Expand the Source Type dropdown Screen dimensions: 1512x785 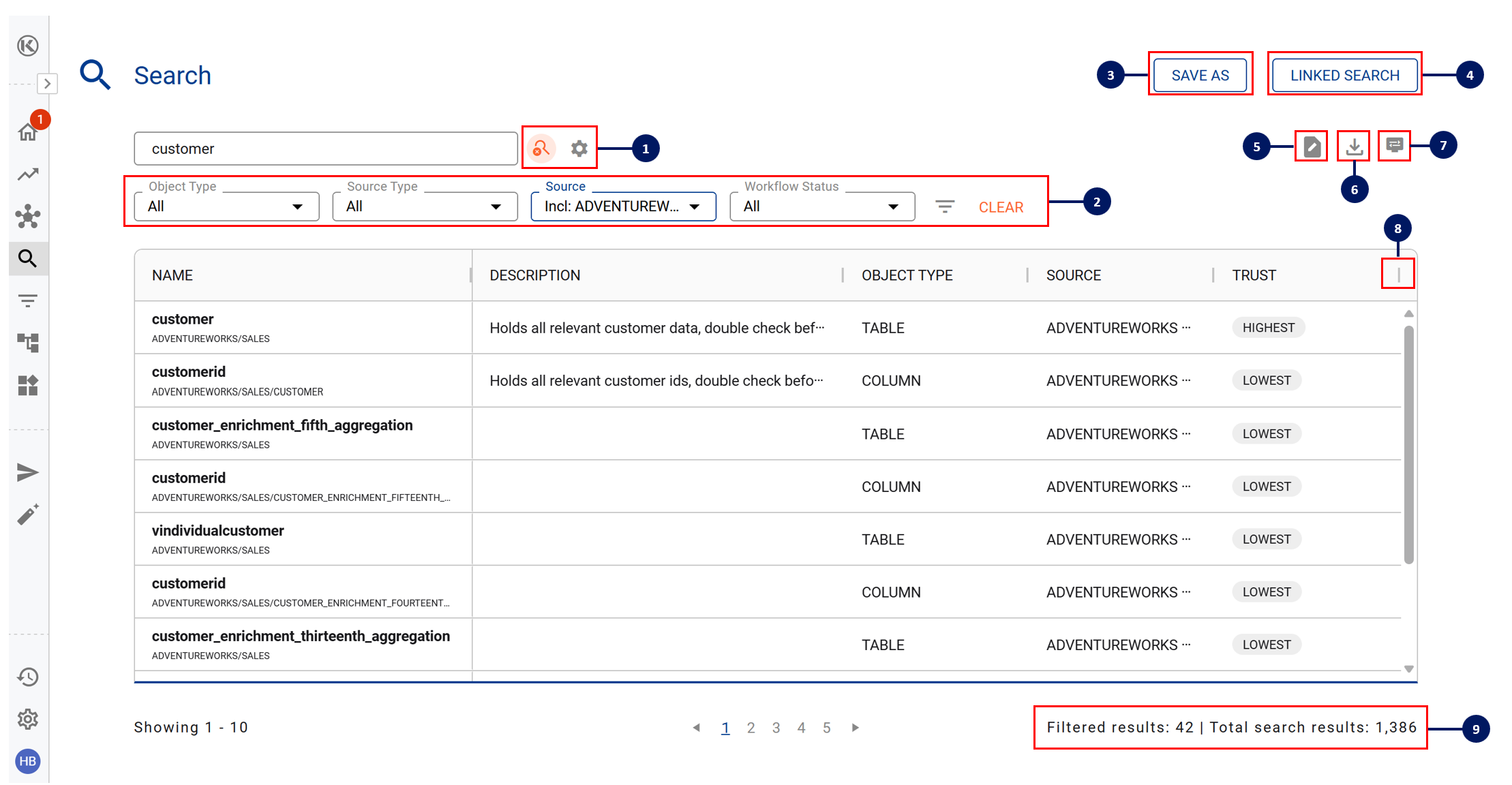click(x=425, y=206)
